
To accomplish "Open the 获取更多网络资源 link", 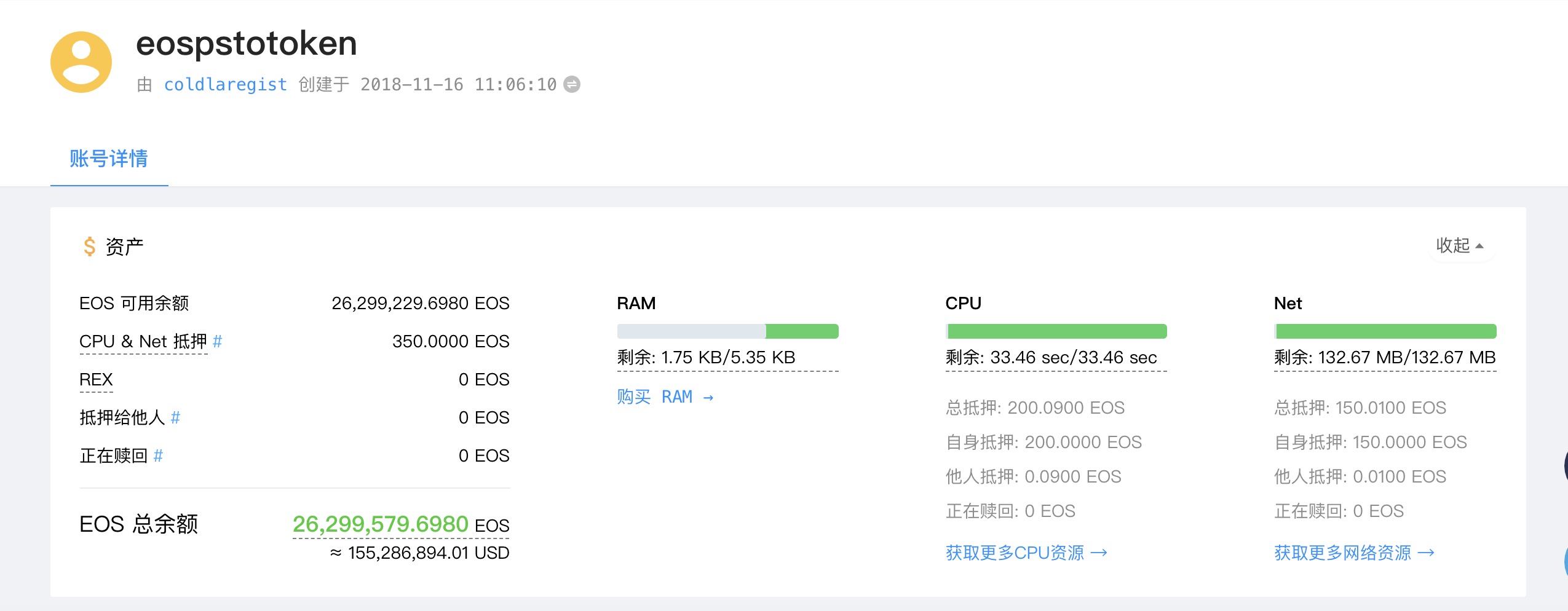I will (1353, 553).
